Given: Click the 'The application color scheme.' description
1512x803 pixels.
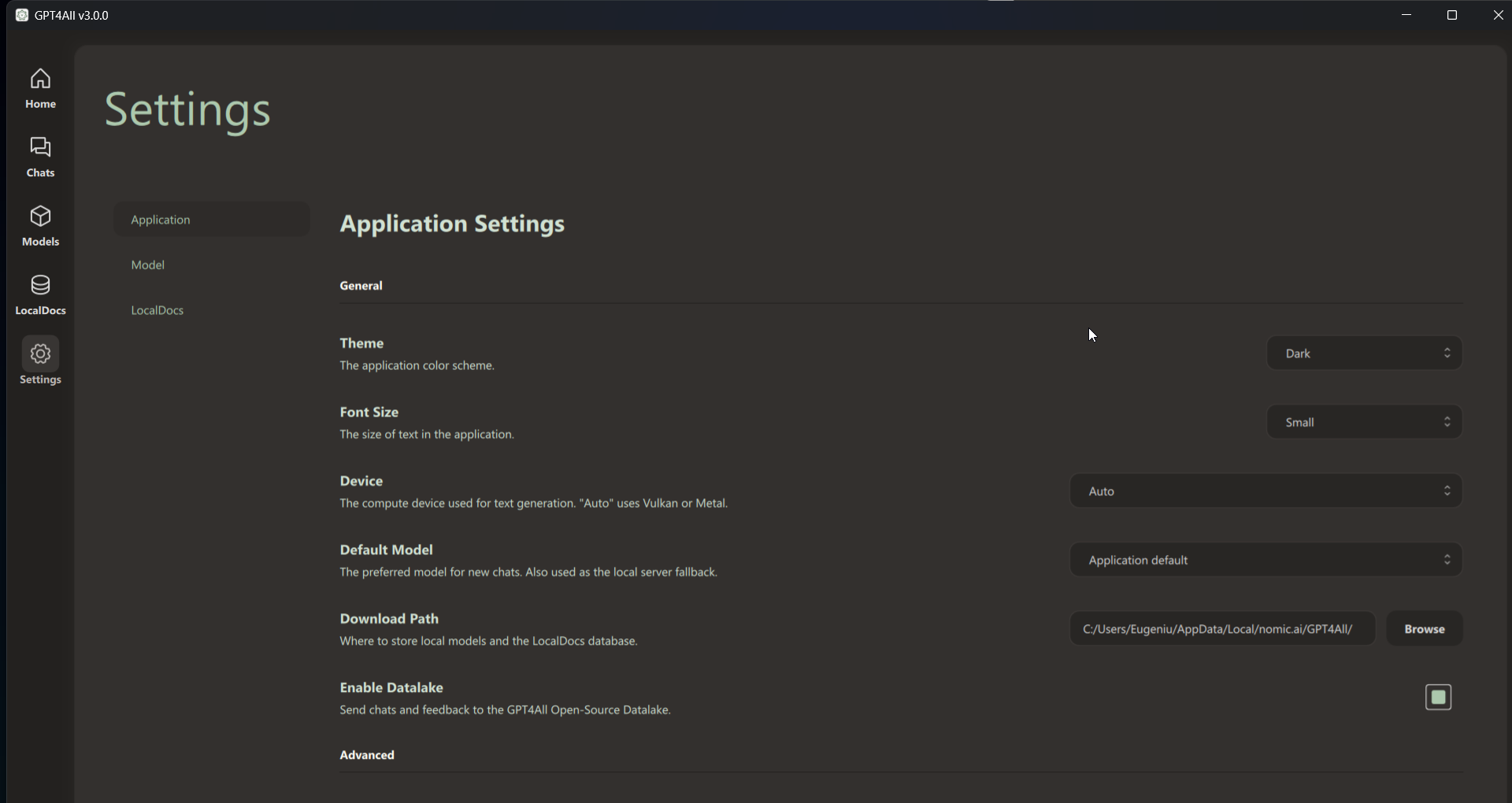Looking at the screenshot, I should (x=417, y=365).
